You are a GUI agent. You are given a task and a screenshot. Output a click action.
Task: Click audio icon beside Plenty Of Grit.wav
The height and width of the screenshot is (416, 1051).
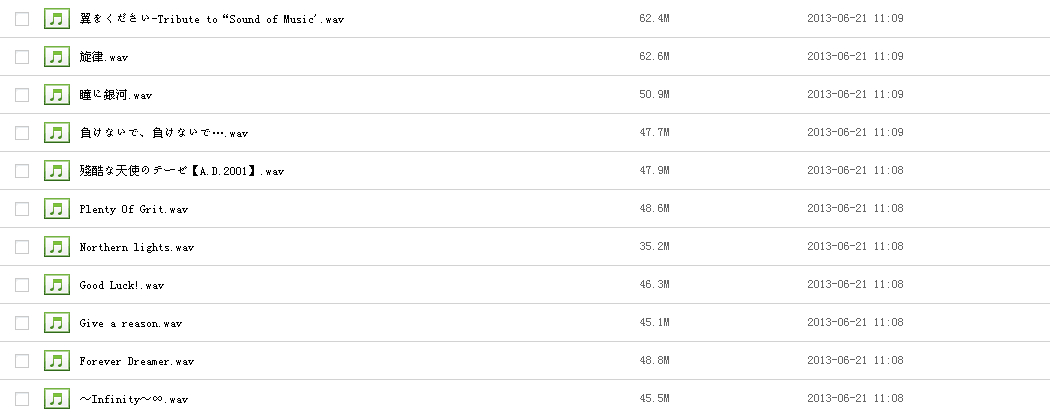click(x=56, y=209)
